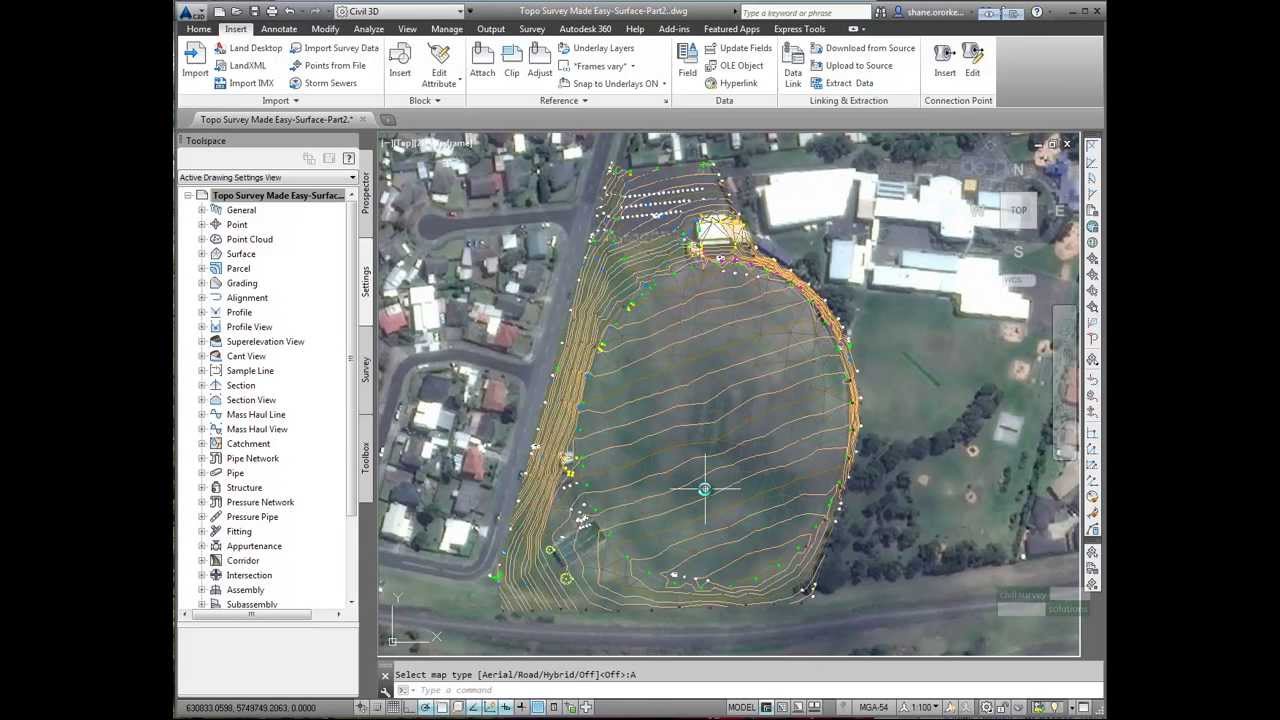1280x720 pixels.
Task: Click the keyword search input field
Action: coord(807,12)
